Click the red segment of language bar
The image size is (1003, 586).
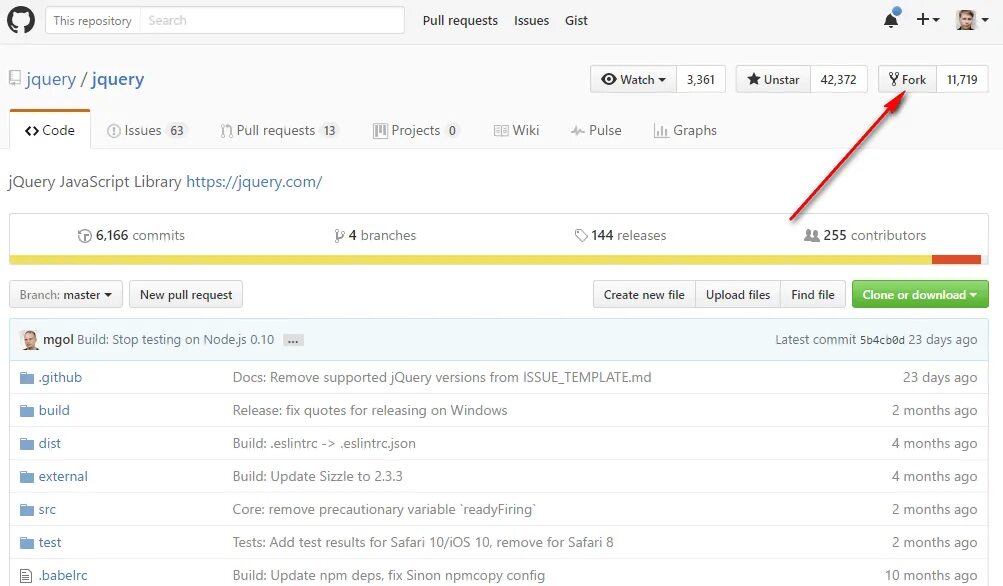[956, 260]
